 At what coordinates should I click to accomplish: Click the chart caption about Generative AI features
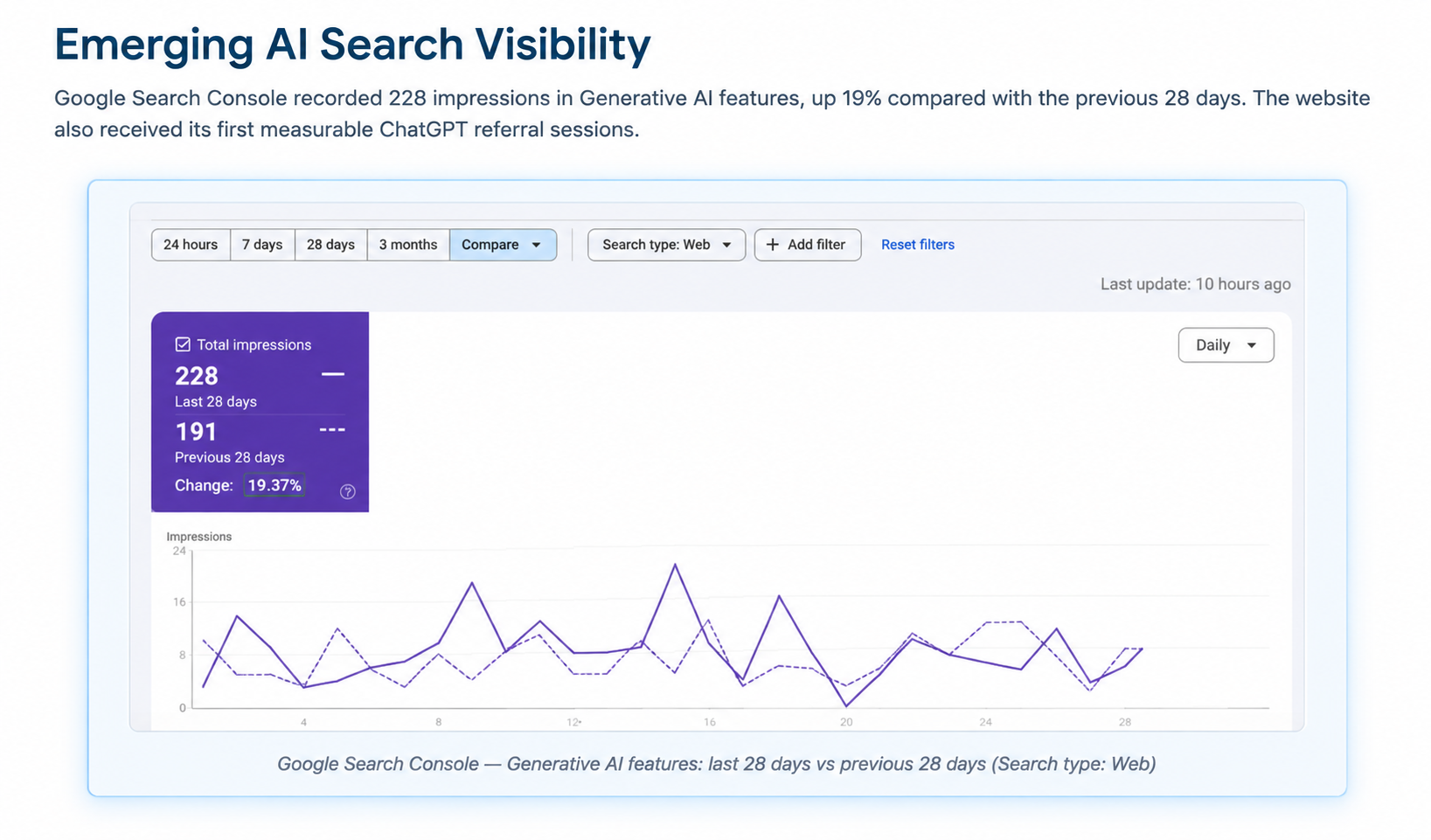click(717, 764)
